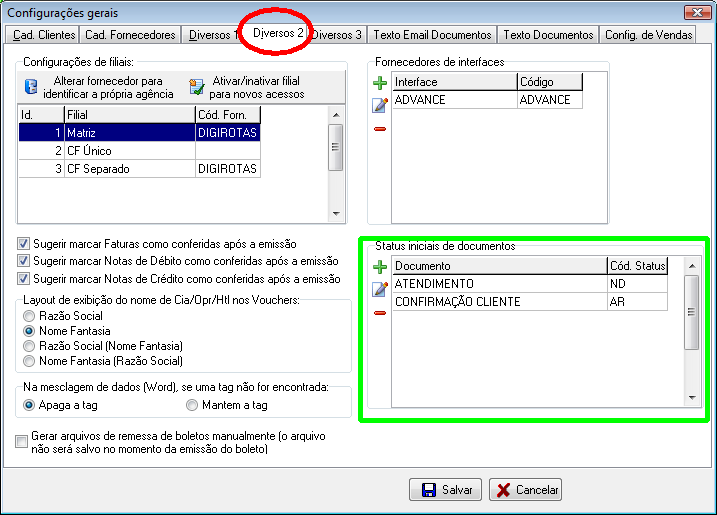Select the Matriz filial row

[139, 133]
